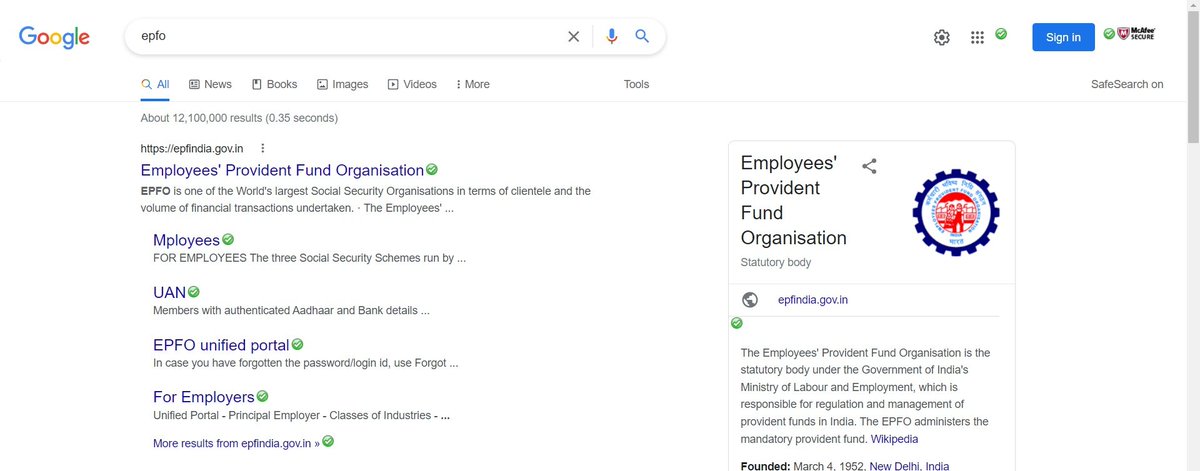Switch to the News tab

click(x=210, y=84)
